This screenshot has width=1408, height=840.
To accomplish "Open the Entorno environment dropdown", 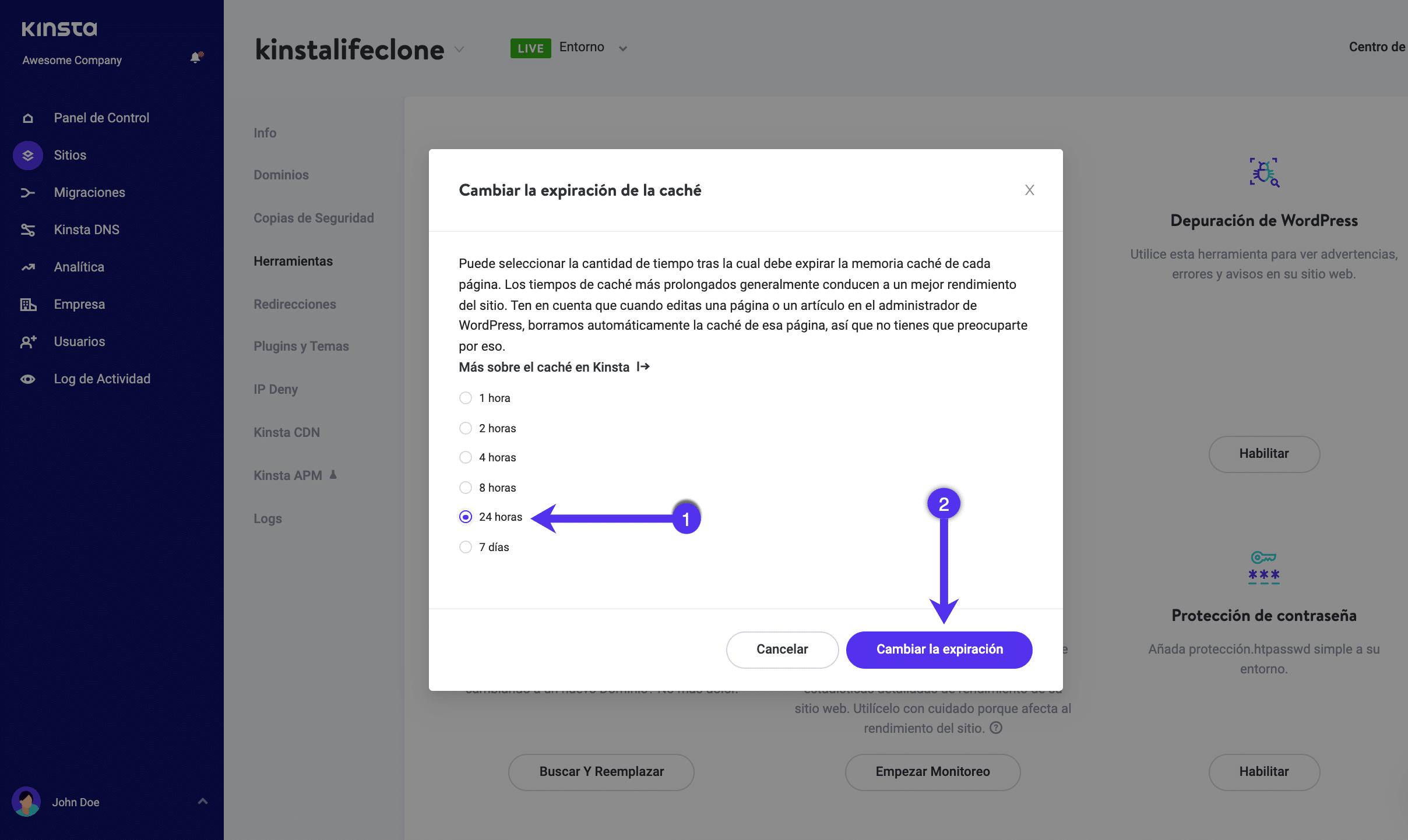I will click(x=622, y=48).
